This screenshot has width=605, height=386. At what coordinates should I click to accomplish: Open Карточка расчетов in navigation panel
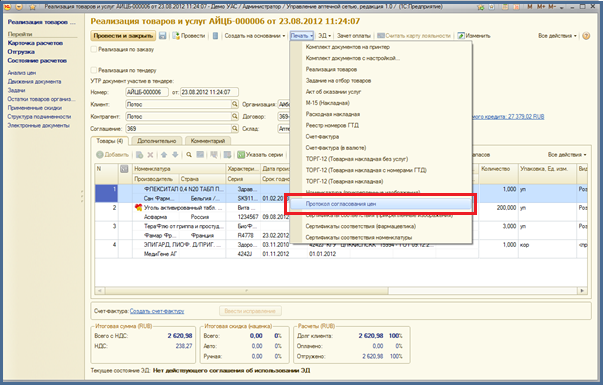pos(35,43)
